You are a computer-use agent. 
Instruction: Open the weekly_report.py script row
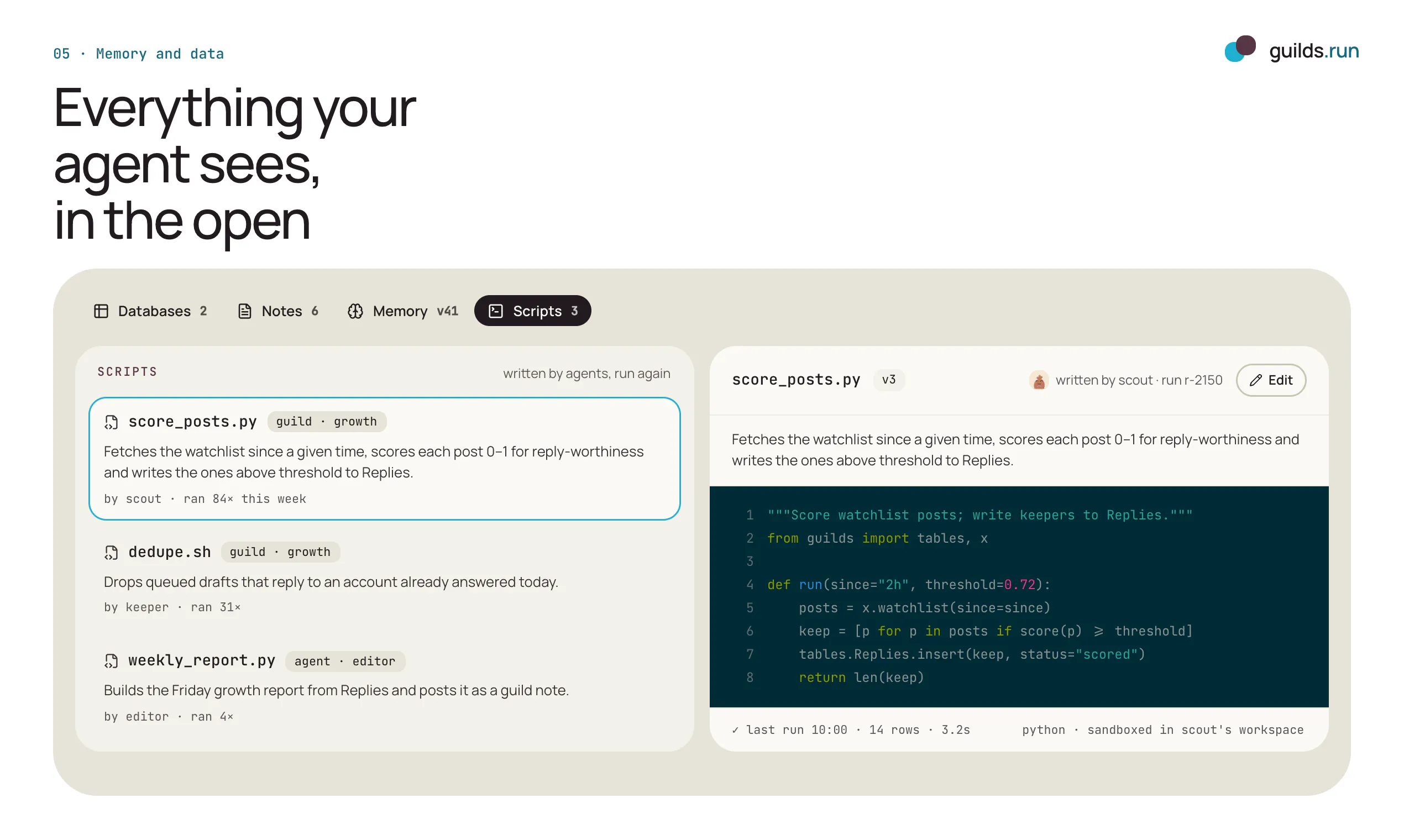(384, 687)
